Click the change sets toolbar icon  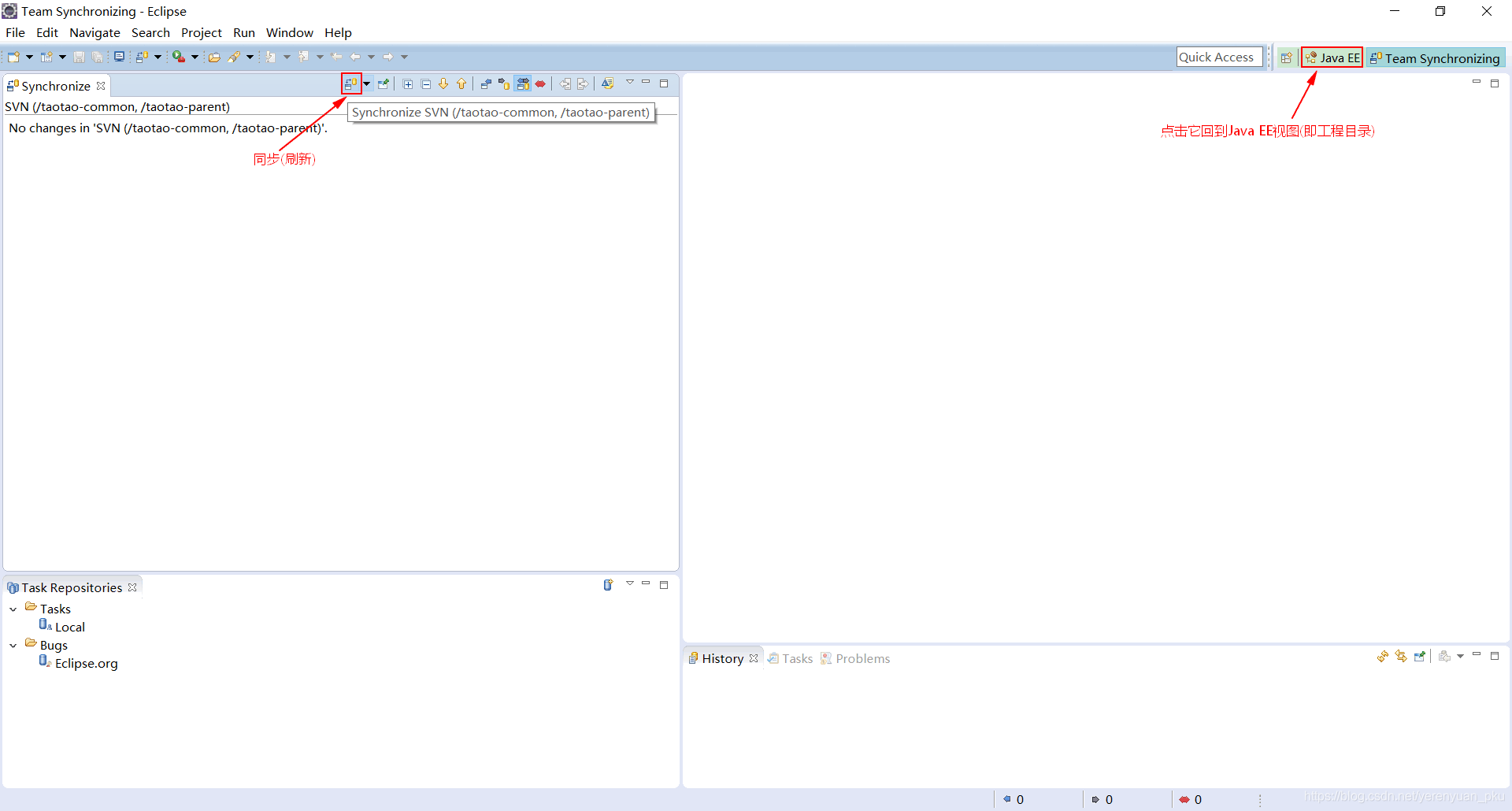tap(607, 83)
